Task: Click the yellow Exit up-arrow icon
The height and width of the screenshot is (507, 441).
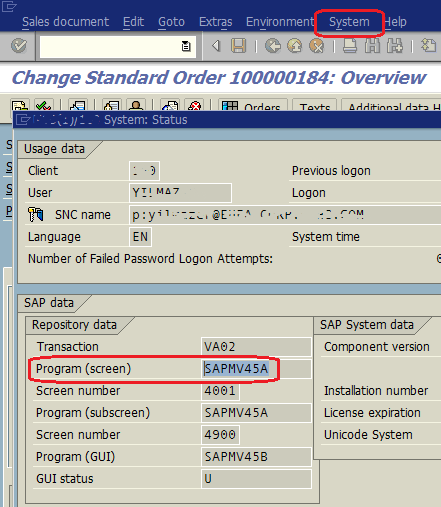Action: [x=295, y=46]
